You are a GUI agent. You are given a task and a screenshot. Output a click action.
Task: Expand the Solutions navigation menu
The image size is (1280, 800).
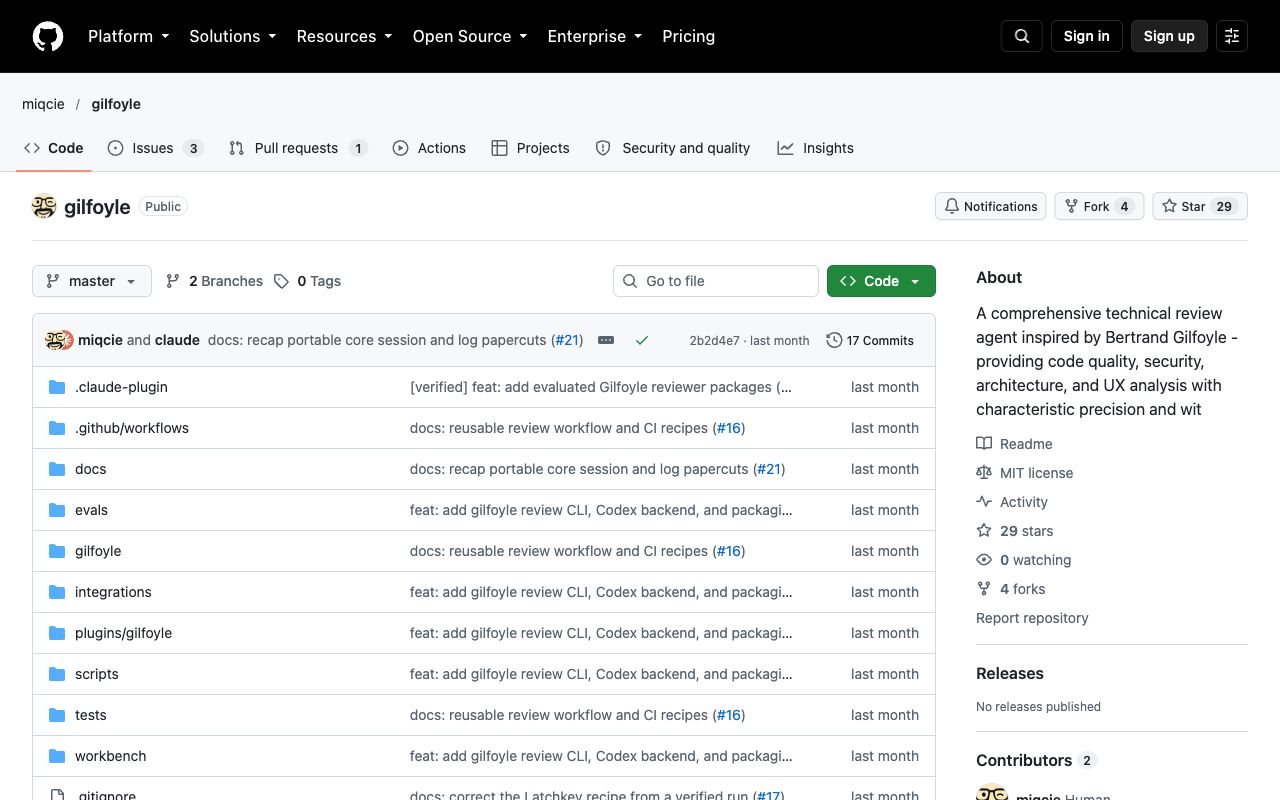(x=233, y=36)
